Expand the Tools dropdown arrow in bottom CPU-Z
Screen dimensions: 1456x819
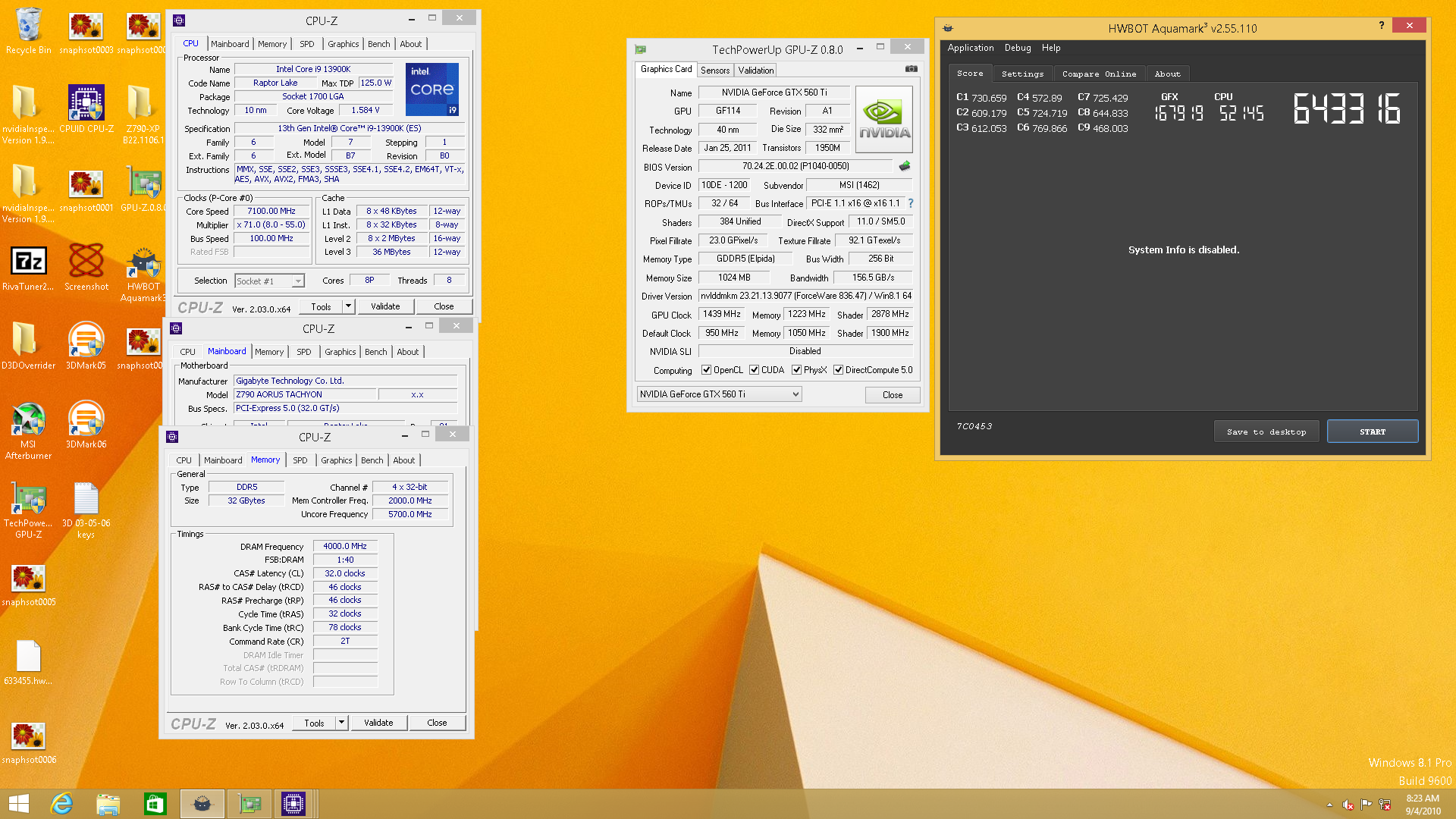point(341,723)
